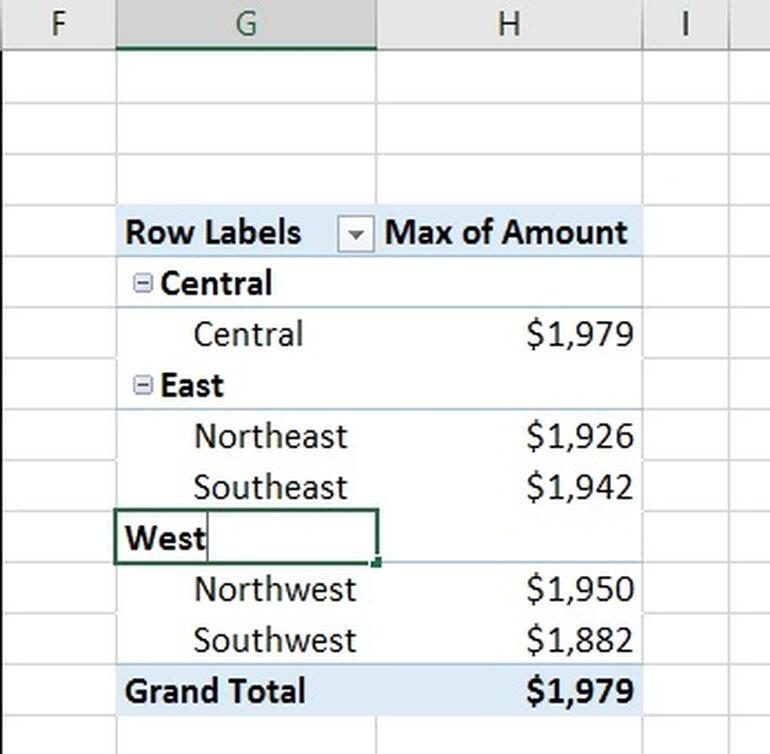
Task: Select the Southwest amount $1,882
Action: click(x=580, y=640)
